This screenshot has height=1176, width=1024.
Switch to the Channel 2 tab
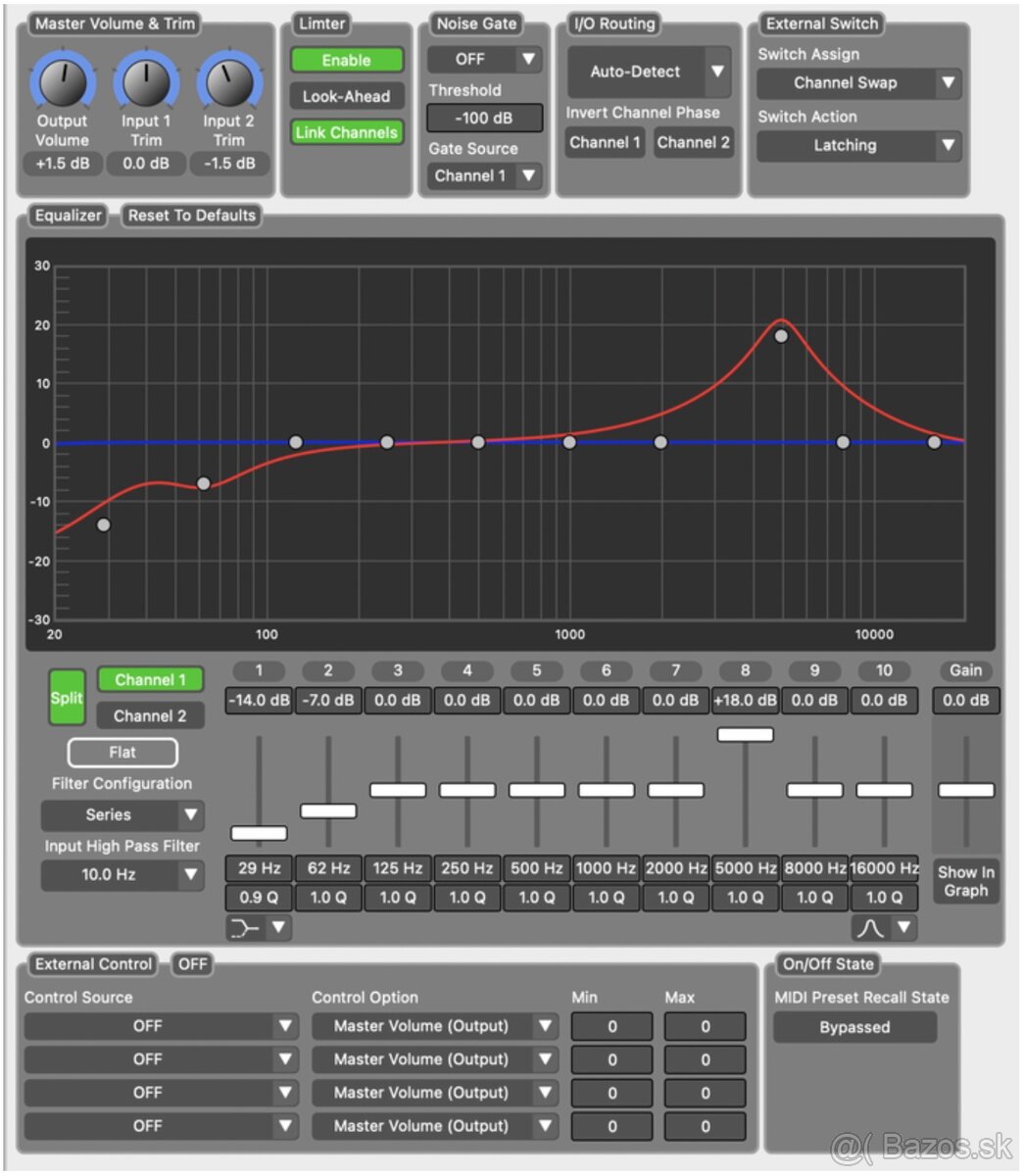[150, 715]
